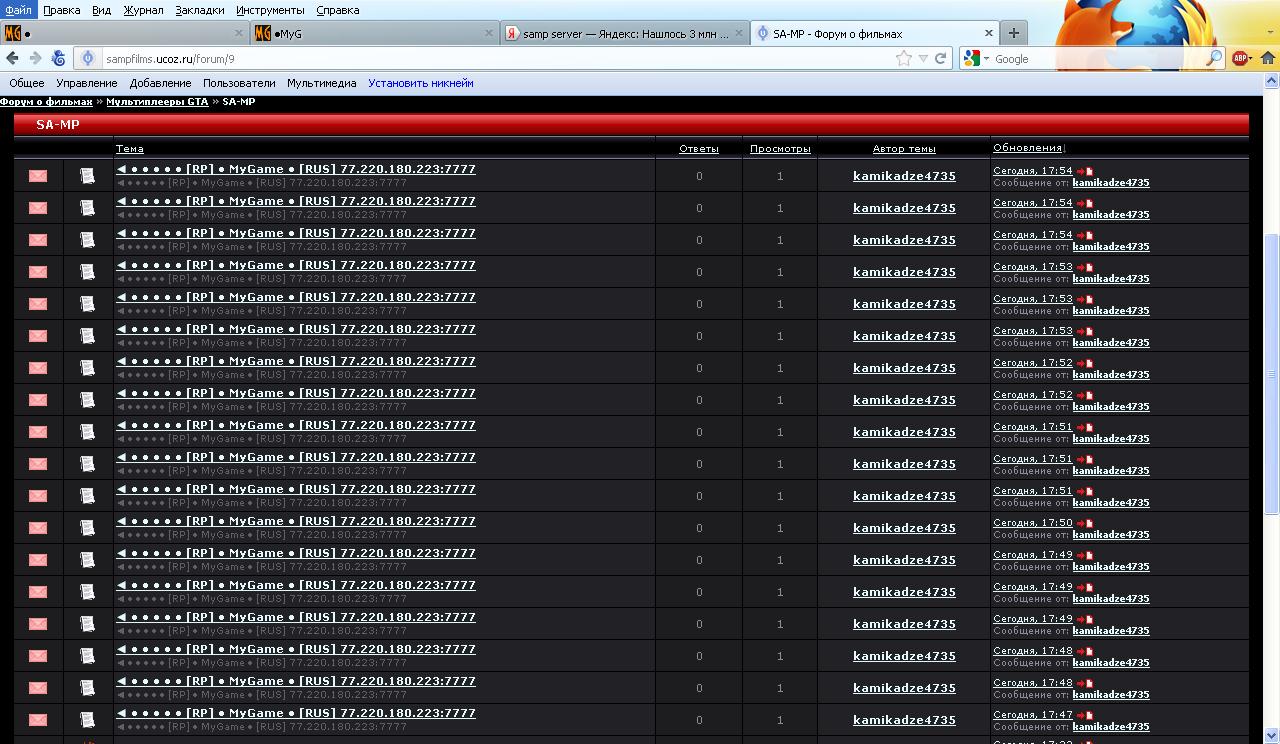Click the Adblock Plus ABP icon
This screenshot has height=744, width=1280.
[1239, 59]
